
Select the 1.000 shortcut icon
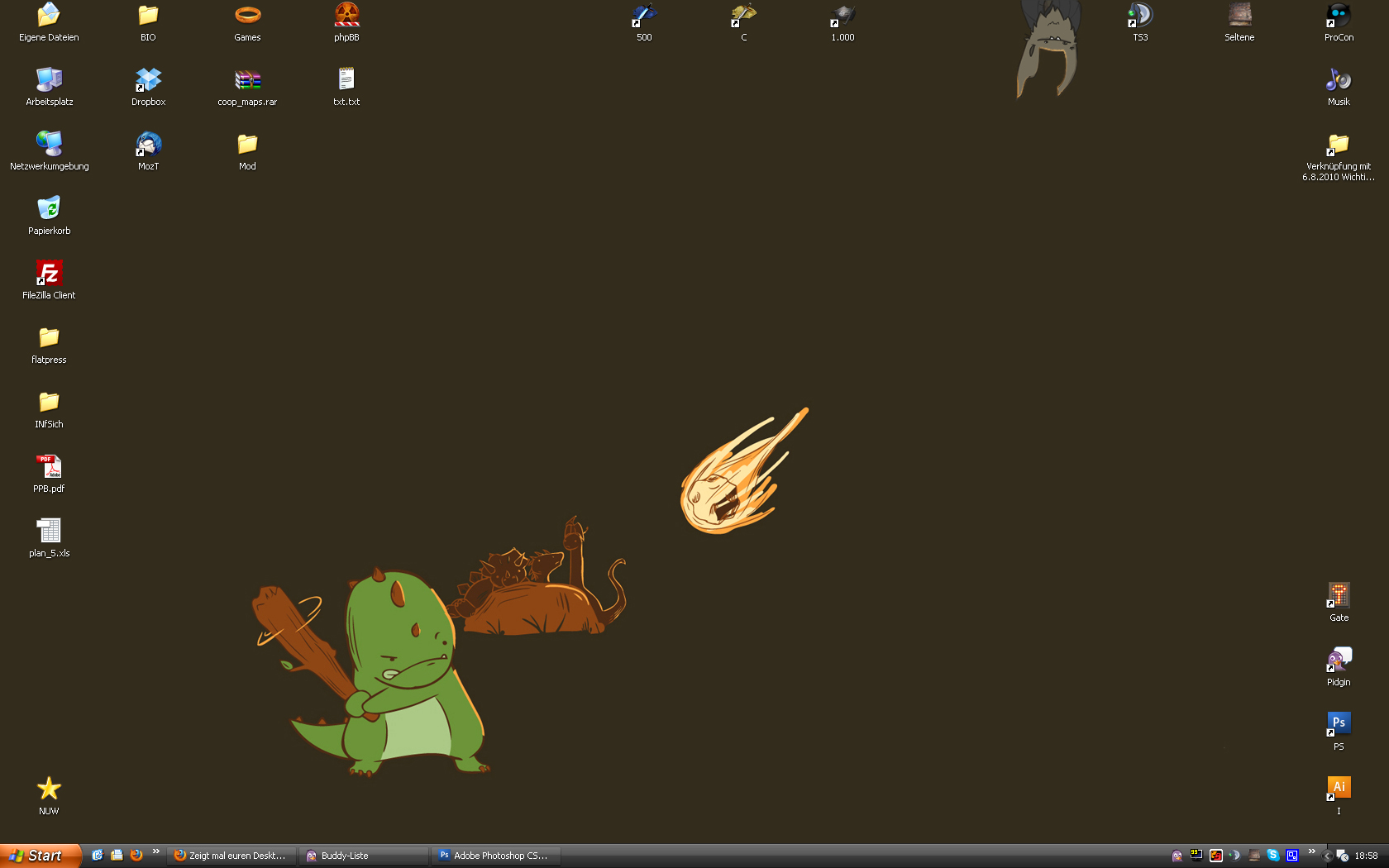(x=842, y=15)
